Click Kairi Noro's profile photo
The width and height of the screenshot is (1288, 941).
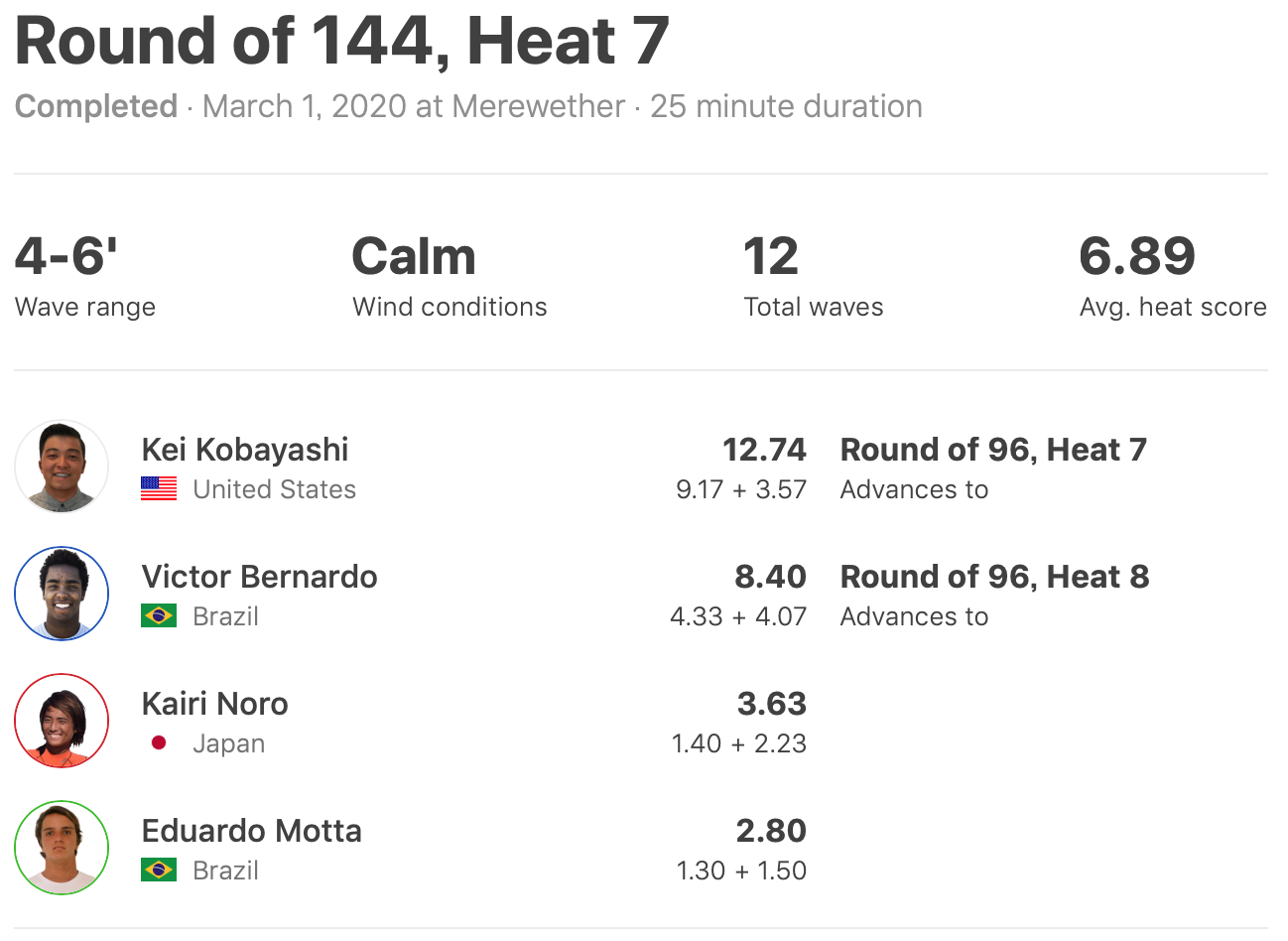[62, 721]
